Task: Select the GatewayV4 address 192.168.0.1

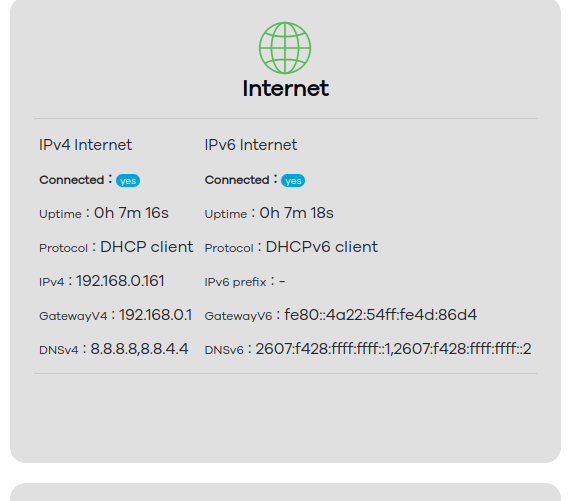Action: (155, 315)
